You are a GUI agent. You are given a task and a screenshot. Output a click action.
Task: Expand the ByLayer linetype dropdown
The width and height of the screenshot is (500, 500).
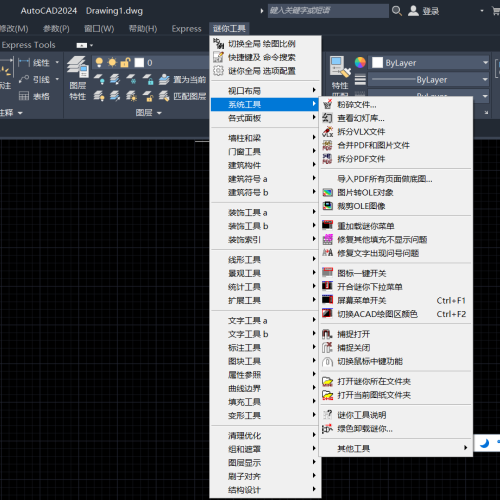coord(429,80)
